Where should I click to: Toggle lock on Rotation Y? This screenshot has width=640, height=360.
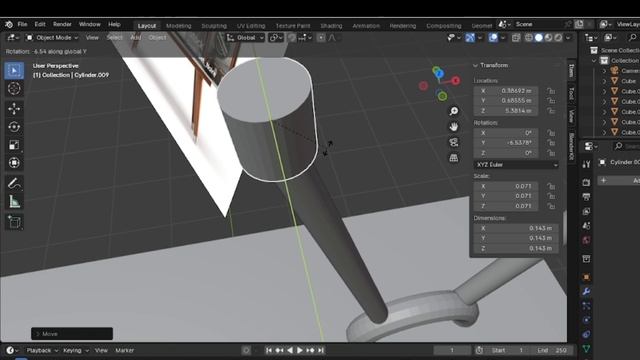click(551, 143)
